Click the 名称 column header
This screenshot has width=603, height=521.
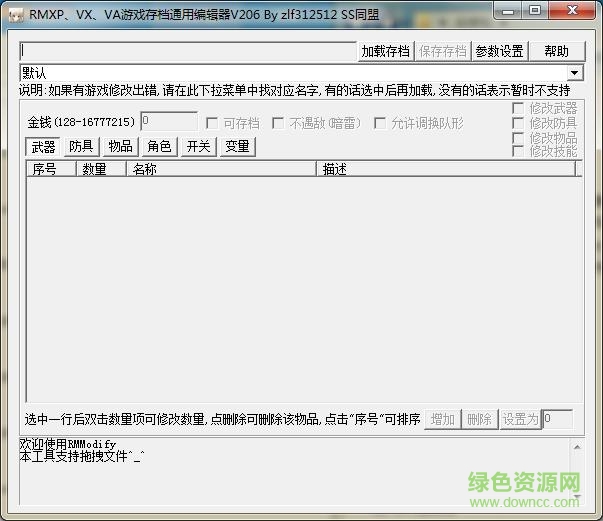point(221,169)
